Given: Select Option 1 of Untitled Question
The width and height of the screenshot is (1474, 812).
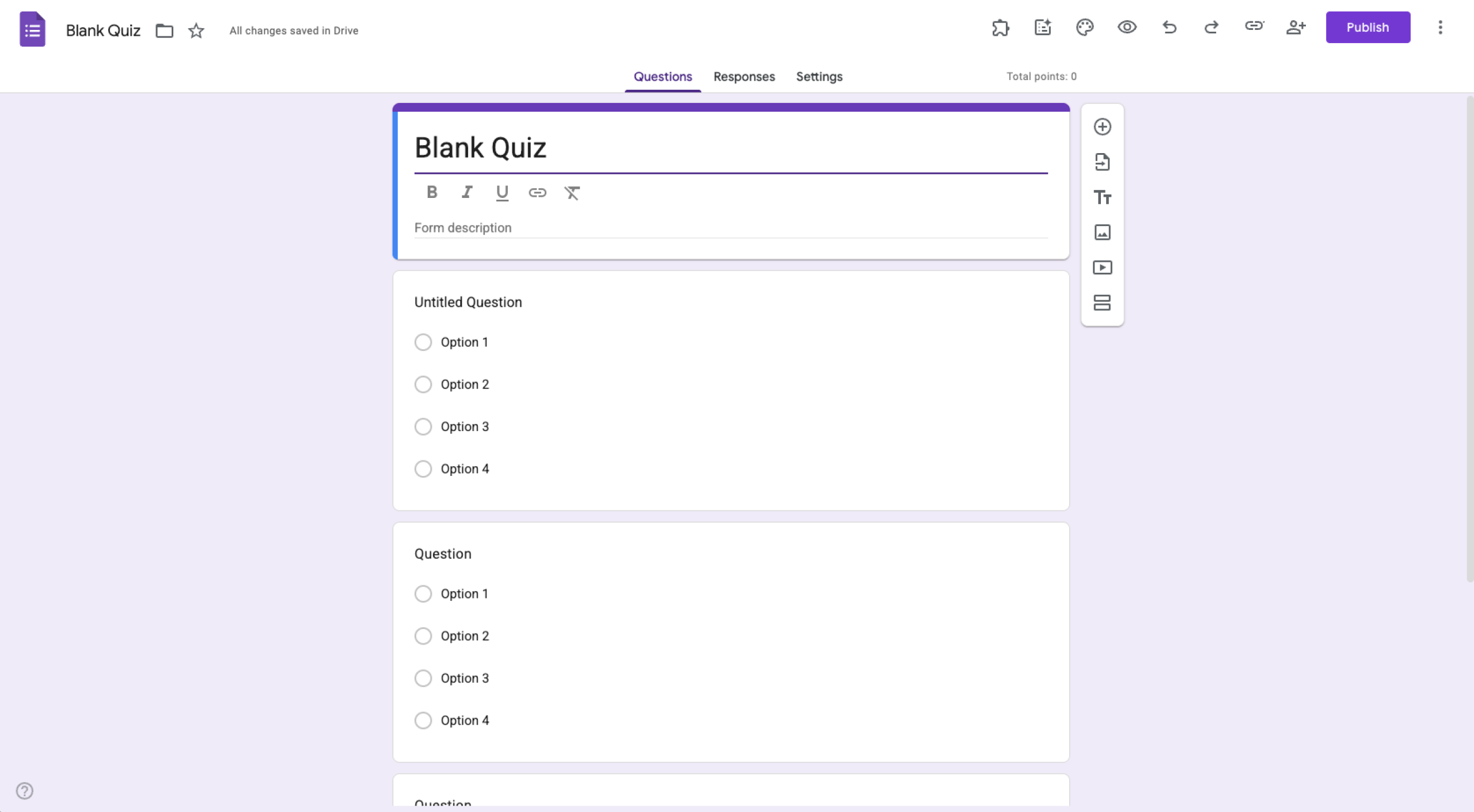Looking at the screenshot, I should coord(423,342).
